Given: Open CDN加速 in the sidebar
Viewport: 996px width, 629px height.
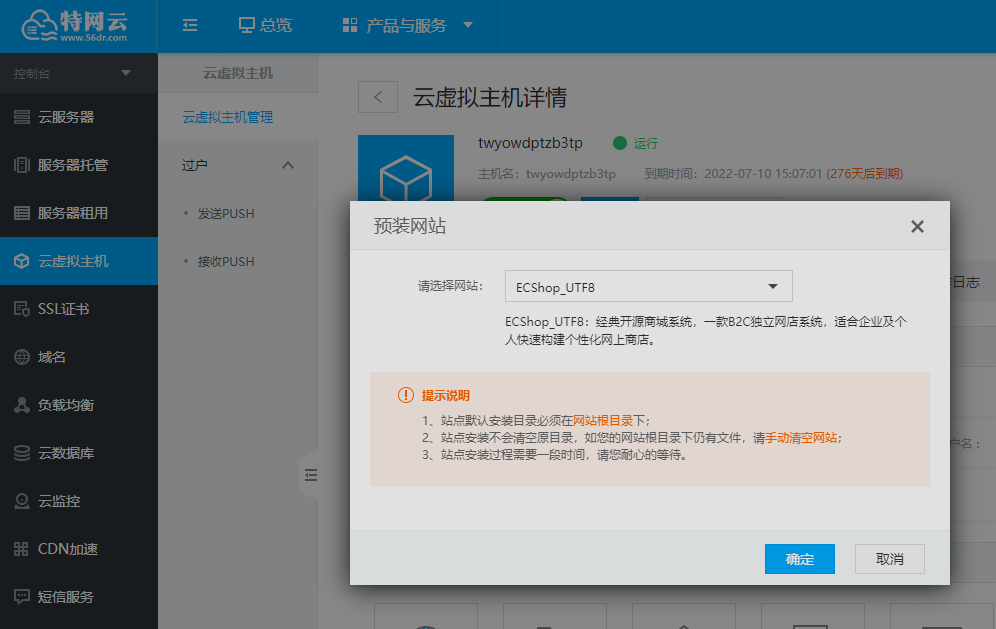Looking at the screenshot, I should tap(79, 549).
